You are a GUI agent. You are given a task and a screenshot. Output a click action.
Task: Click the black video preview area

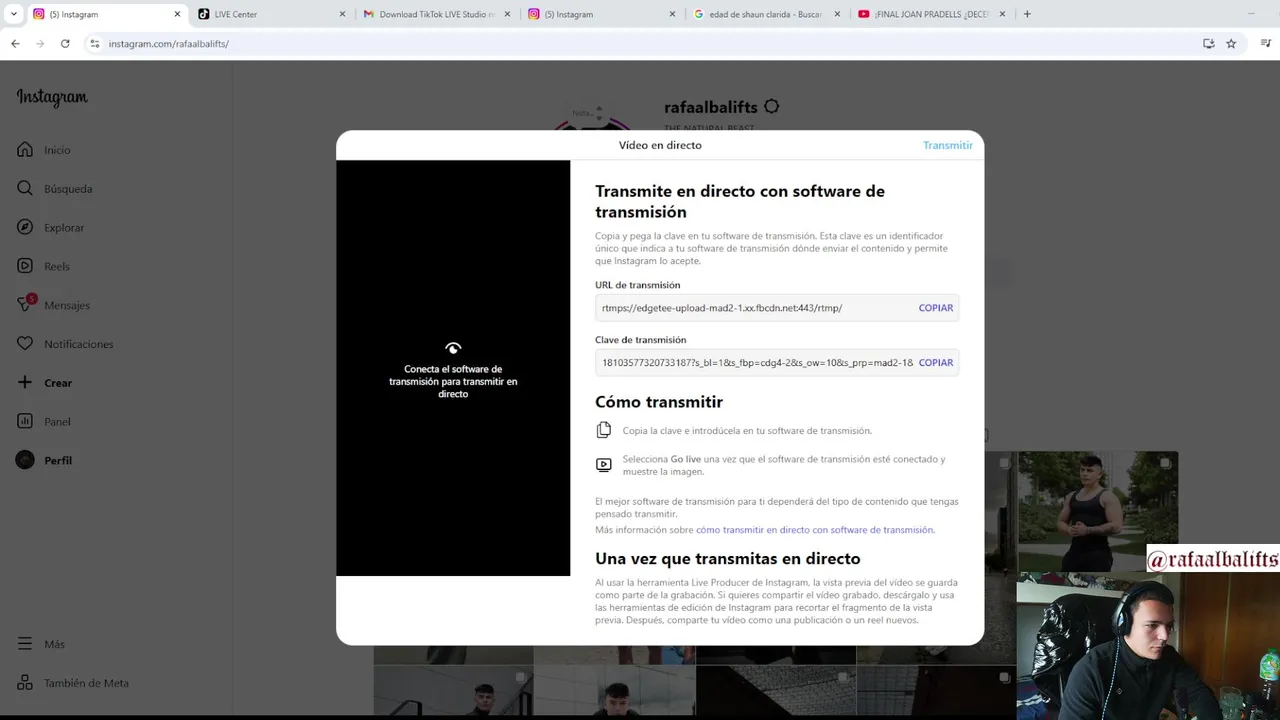coord(453,368)
